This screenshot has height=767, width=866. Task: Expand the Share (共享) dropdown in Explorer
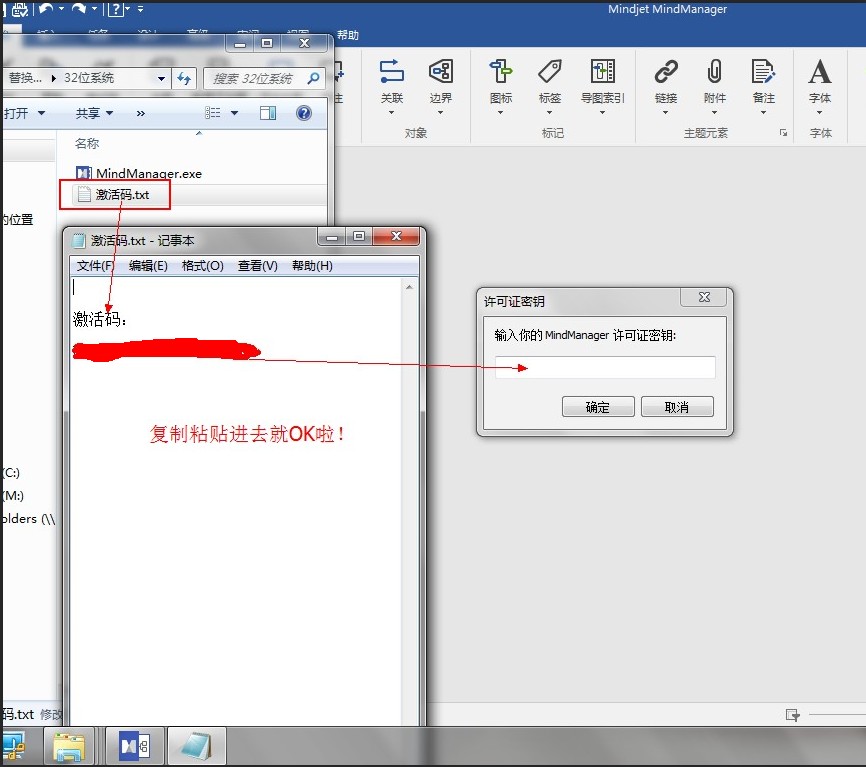click(x=94, y=113)
